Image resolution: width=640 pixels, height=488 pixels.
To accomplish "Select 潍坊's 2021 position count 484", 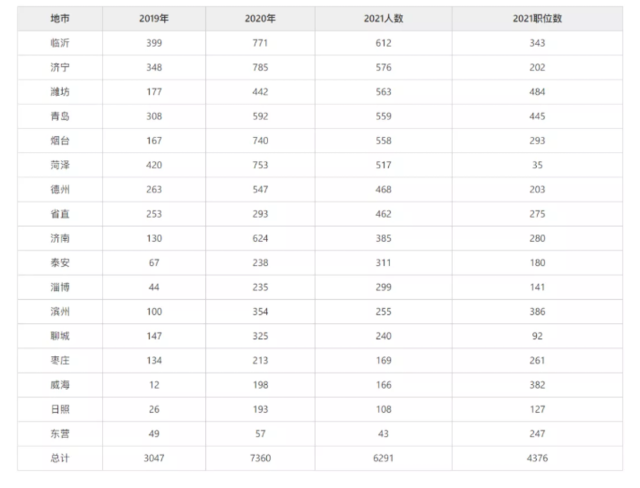I will (x=537, y=92).
